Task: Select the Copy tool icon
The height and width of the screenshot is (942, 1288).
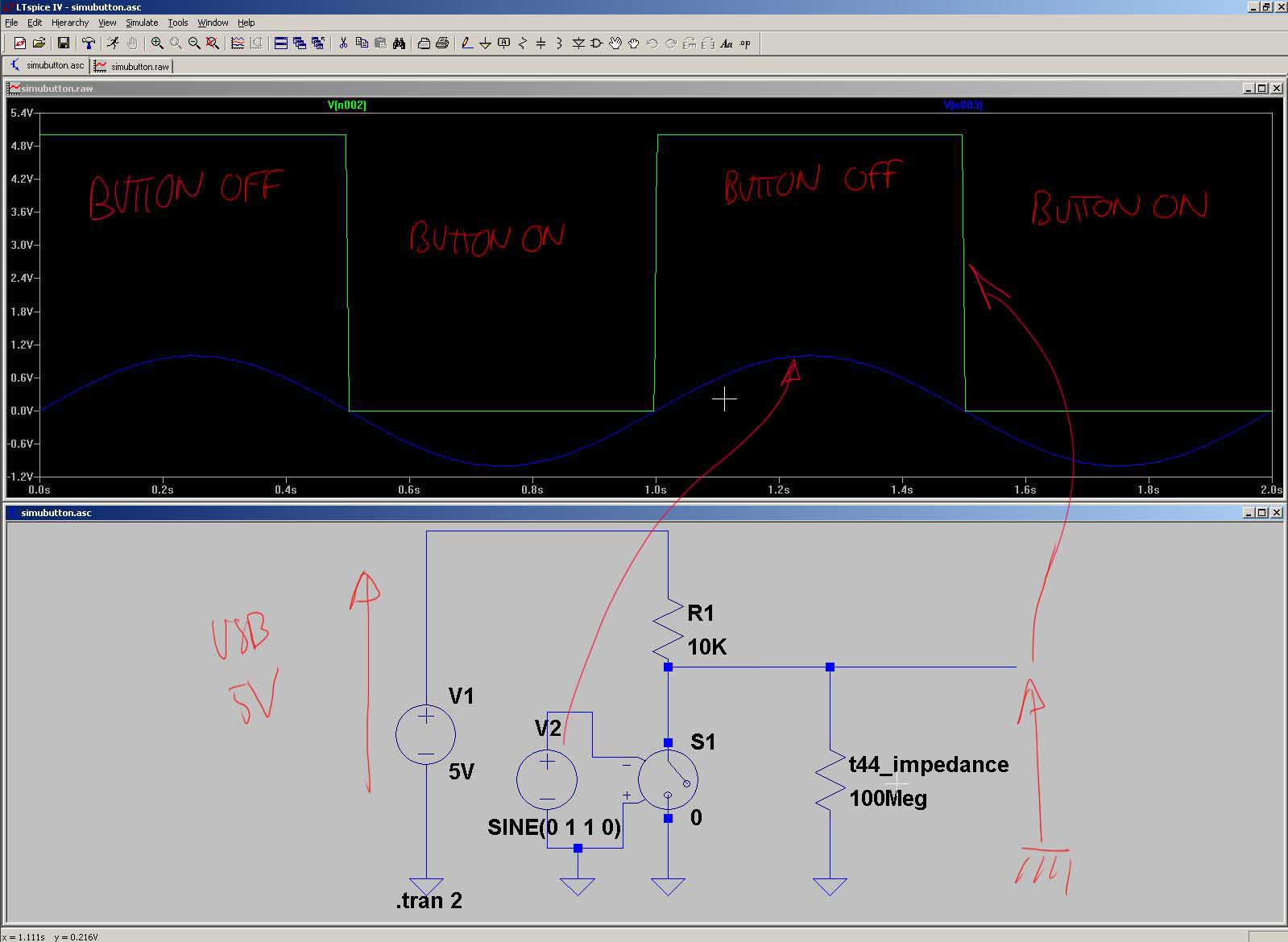Action: [x=362, y=43]
